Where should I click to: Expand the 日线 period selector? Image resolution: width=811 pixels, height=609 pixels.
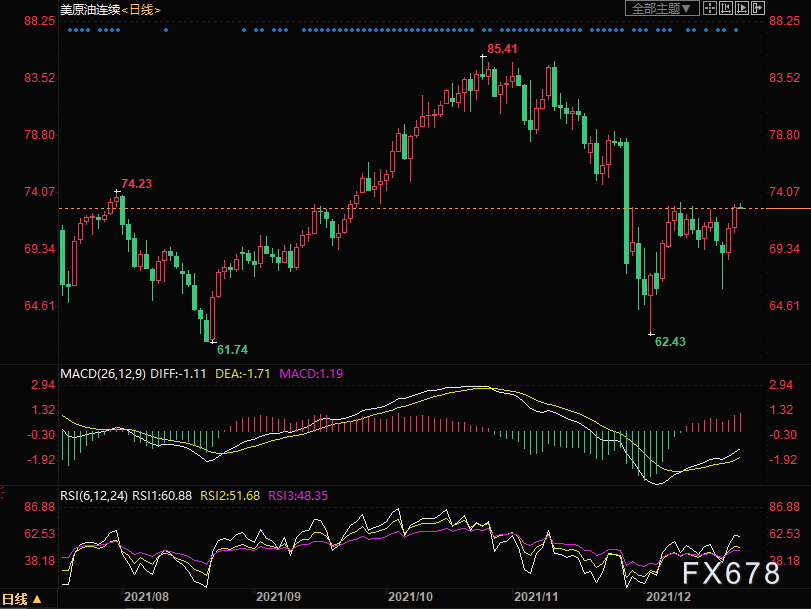(22, 599)
